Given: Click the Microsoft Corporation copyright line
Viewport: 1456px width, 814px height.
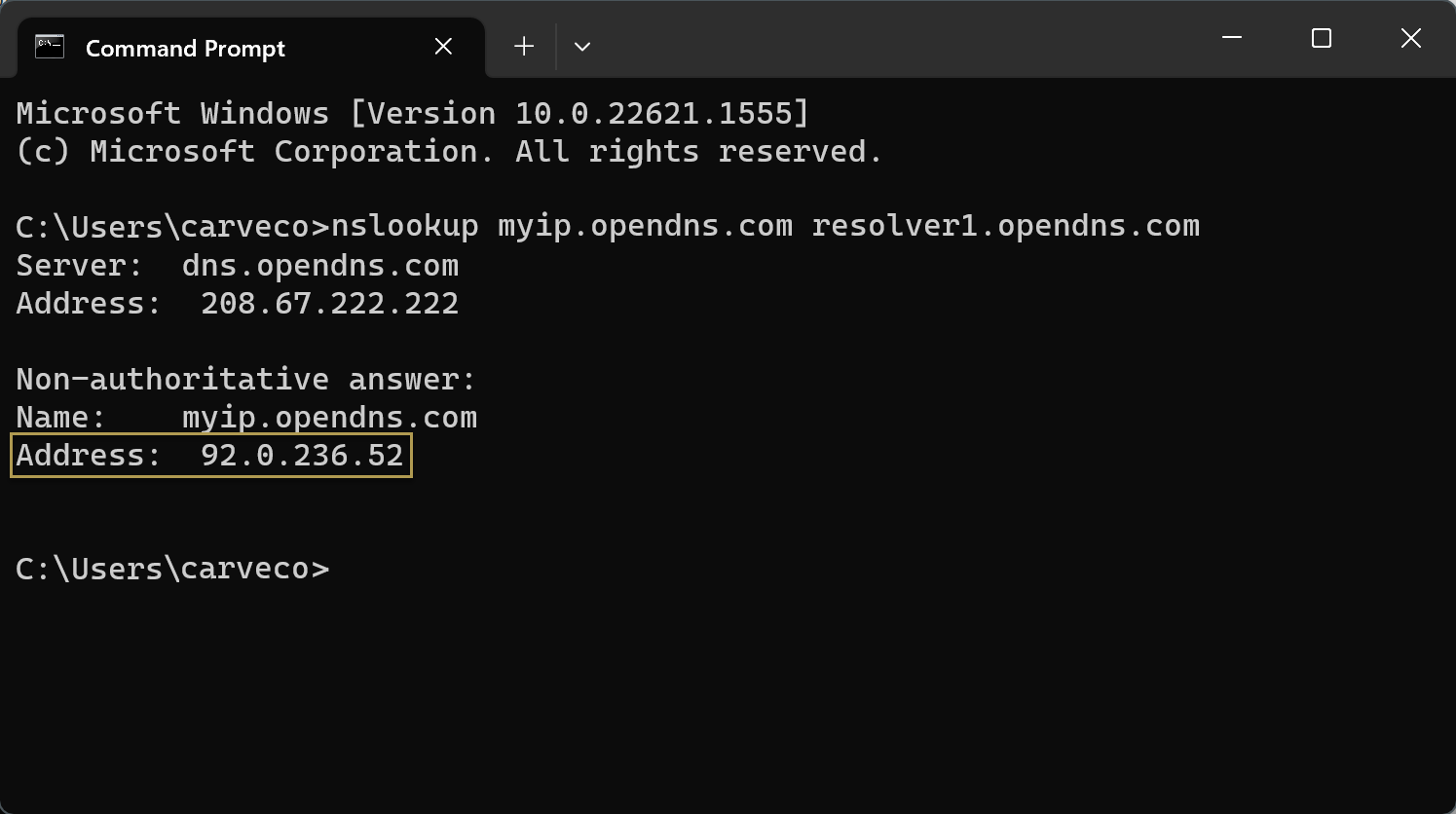Looking at the screenshot, I should pyautogui.click(x=449, y=152).
